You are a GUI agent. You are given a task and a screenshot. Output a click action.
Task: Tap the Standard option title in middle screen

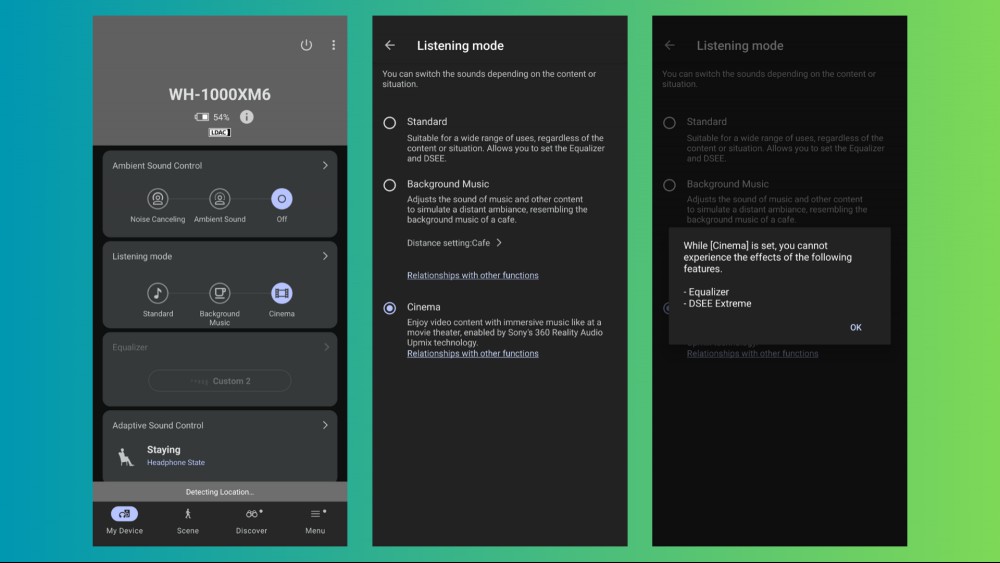click(x=427, y=121)
